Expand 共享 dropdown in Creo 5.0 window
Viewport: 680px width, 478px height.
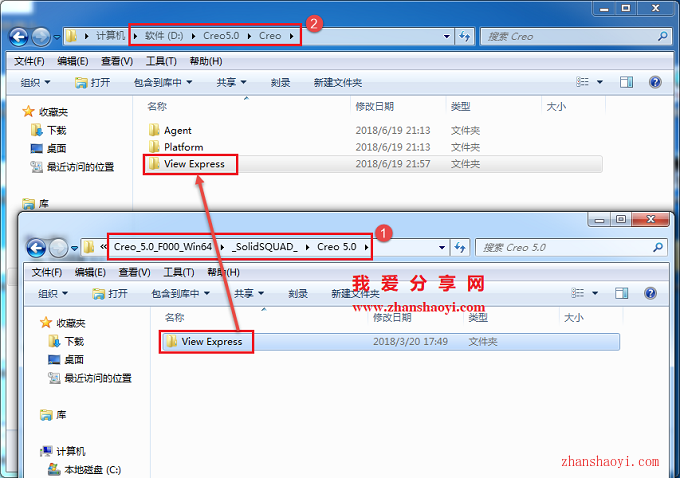tap(248, 294)
